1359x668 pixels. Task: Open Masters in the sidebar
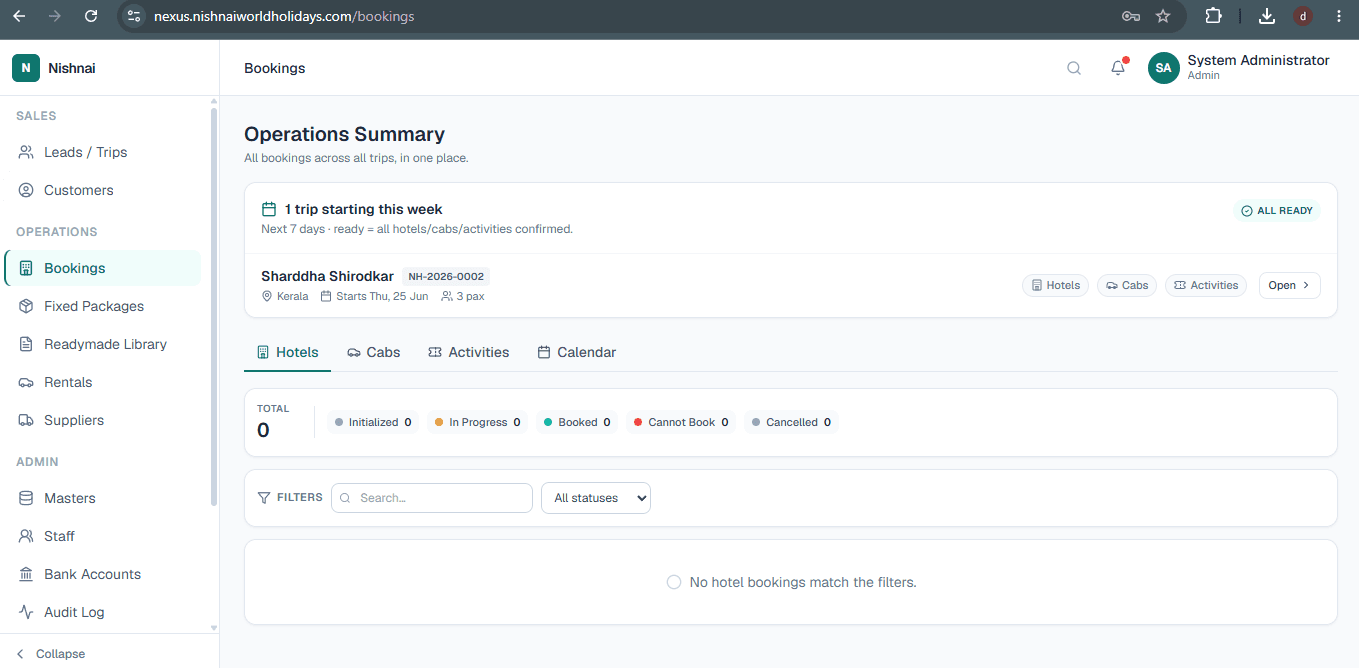[x=103, y=498]
